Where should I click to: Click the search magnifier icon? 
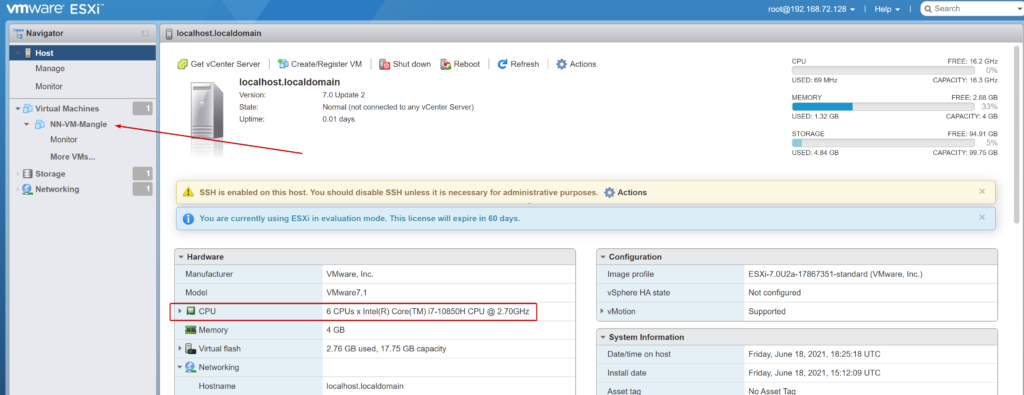pyautogui.click(x=928, y=8)
